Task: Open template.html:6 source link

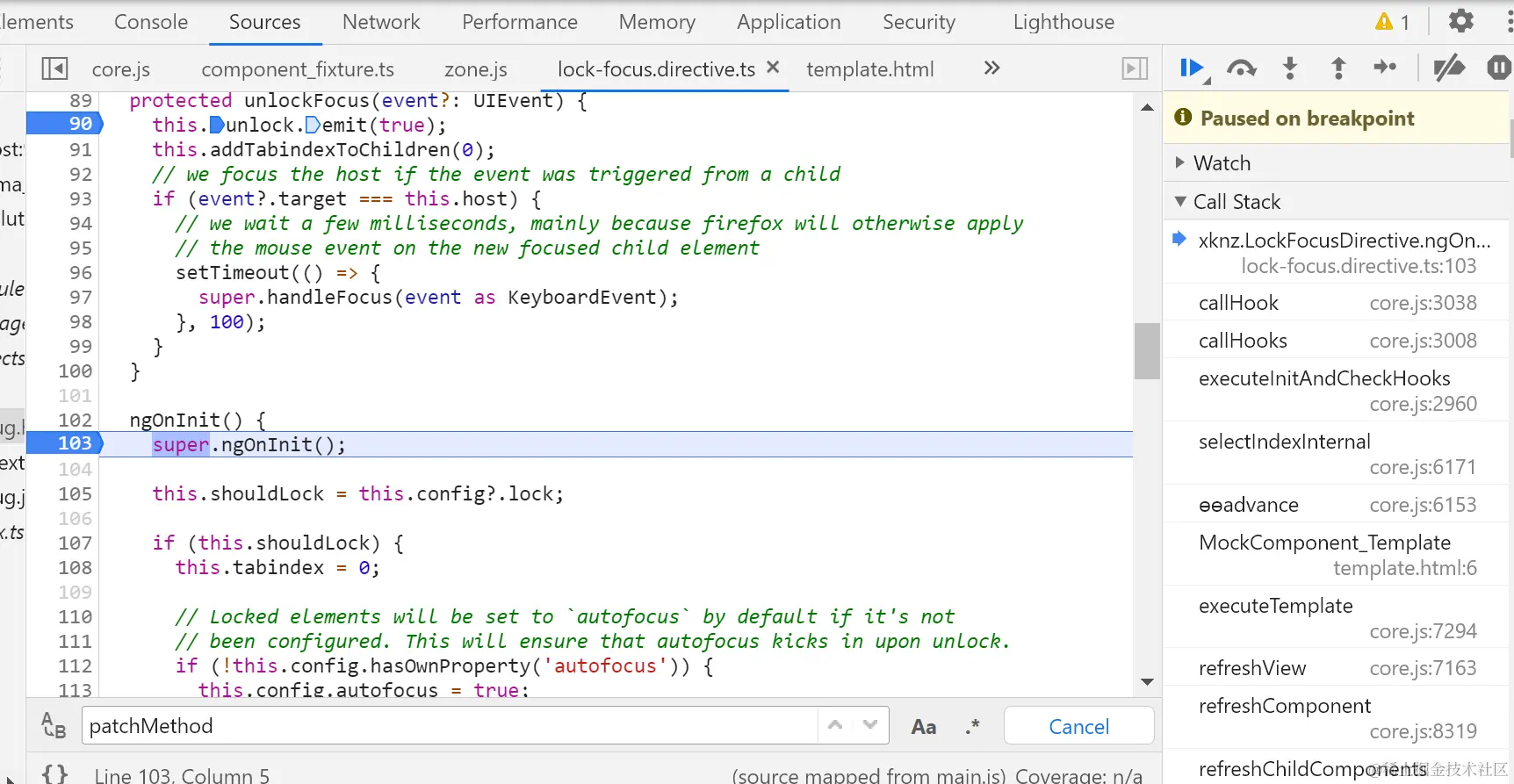Action: pos(1405,568)
